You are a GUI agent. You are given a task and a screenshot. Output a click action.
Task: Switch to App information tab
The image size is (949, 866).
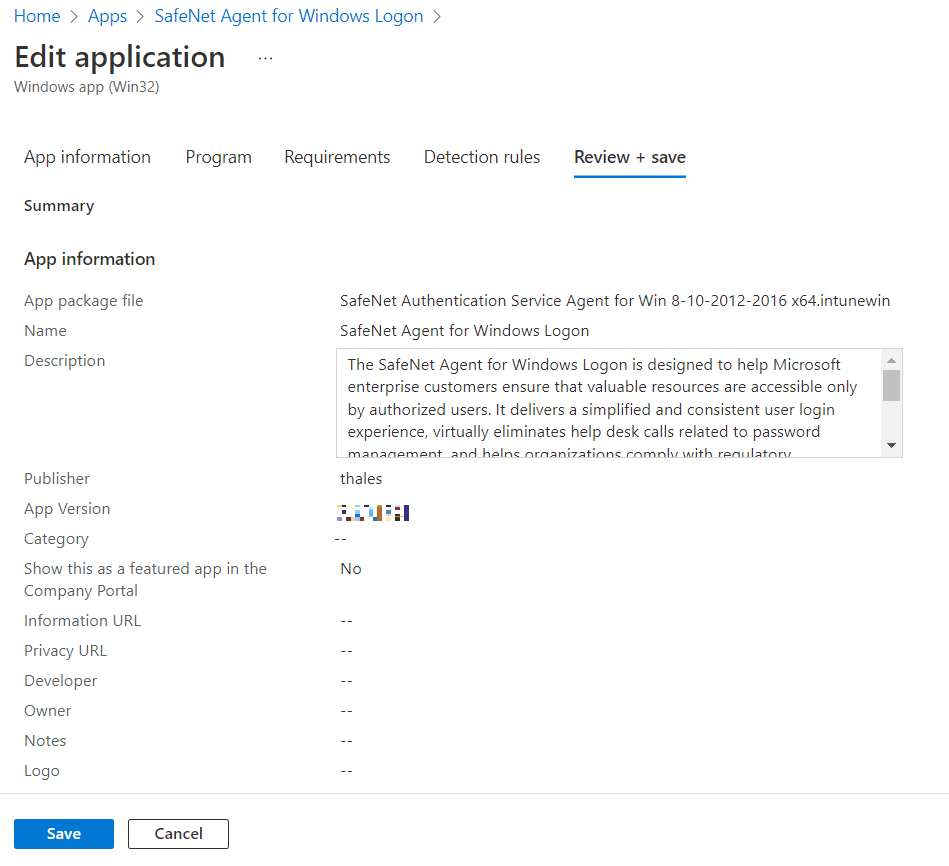click(x=87, y=157)
